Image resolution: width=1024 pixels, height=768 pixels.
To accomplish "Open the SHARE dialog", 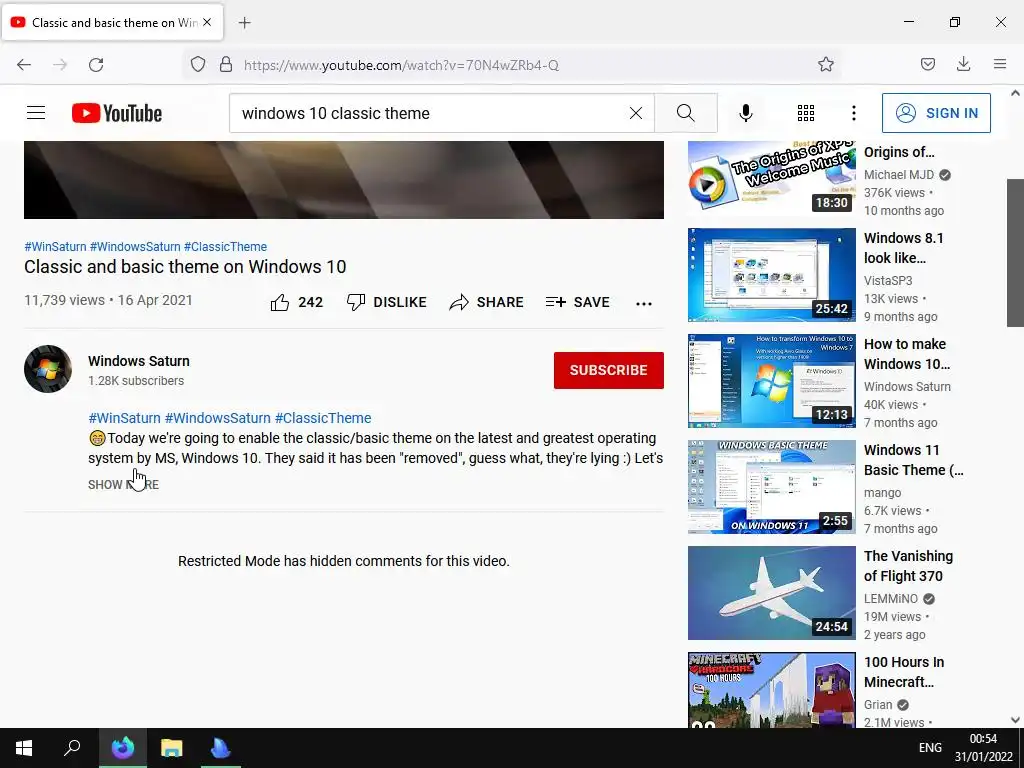I will tap(487, 302).
